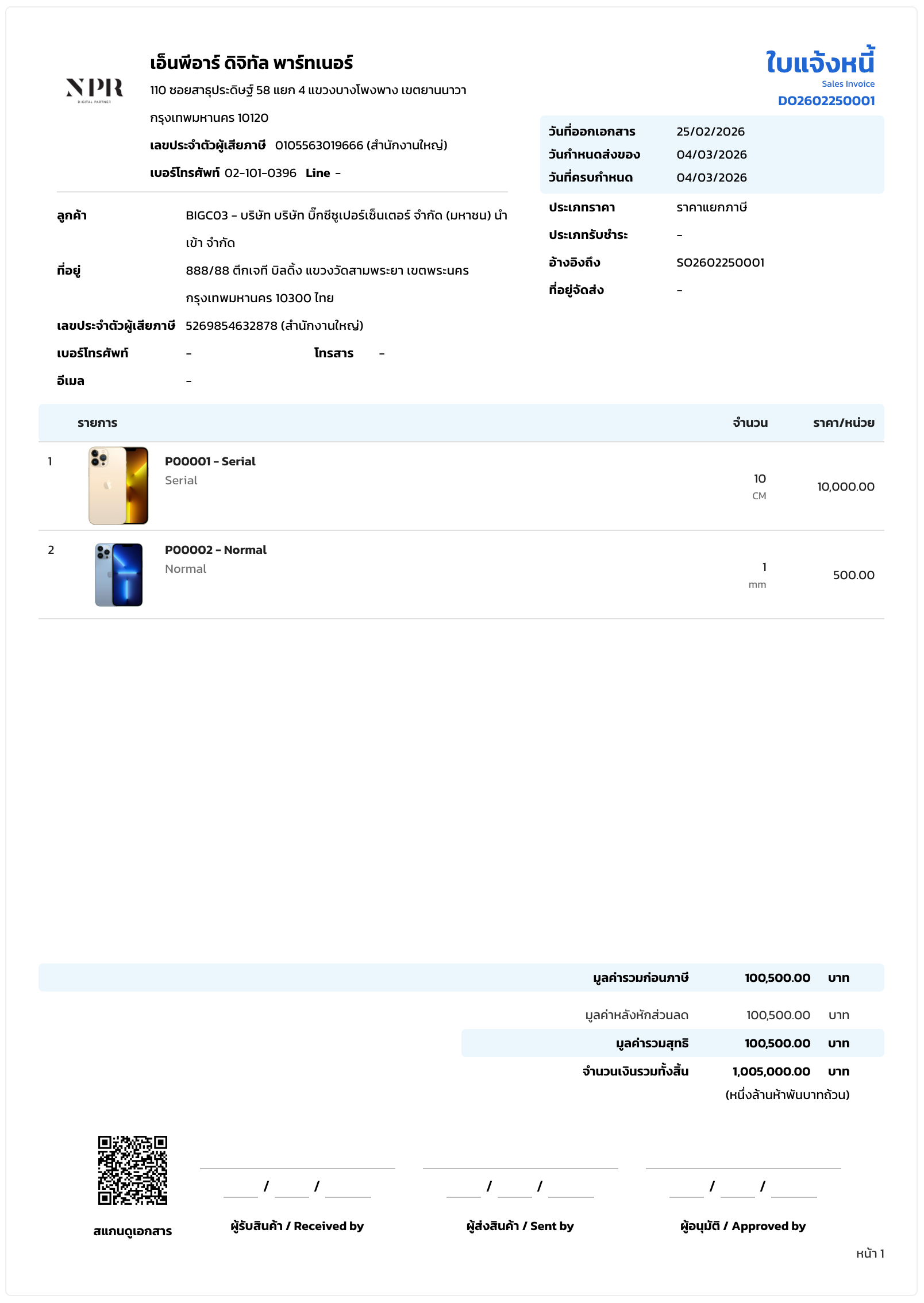
Task: Click the NPR Digital Partner logo
Action: (x=95, y=90)
